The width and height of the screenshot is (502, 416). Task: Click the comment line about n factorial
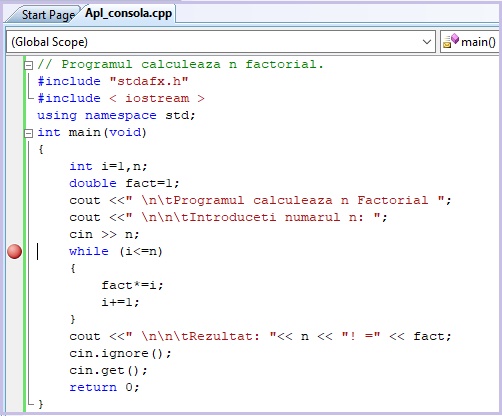pyautogui.click(x=180, y=64)
